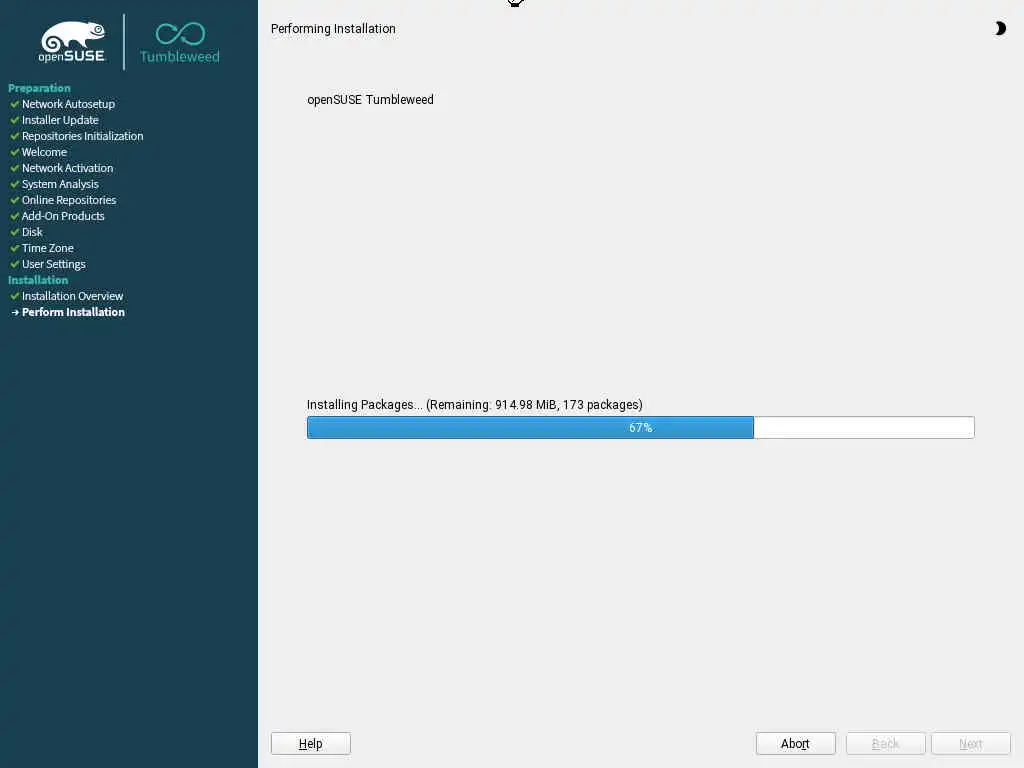Click the checkmark beside Time Zone
Screen dimensions: 1024x768
click(x=14, y=248)
